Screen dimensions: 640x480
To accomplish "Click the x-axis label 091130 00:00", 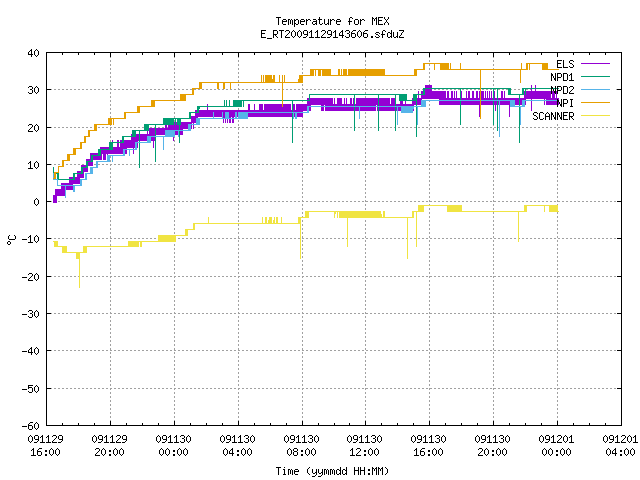I will 174,446.
